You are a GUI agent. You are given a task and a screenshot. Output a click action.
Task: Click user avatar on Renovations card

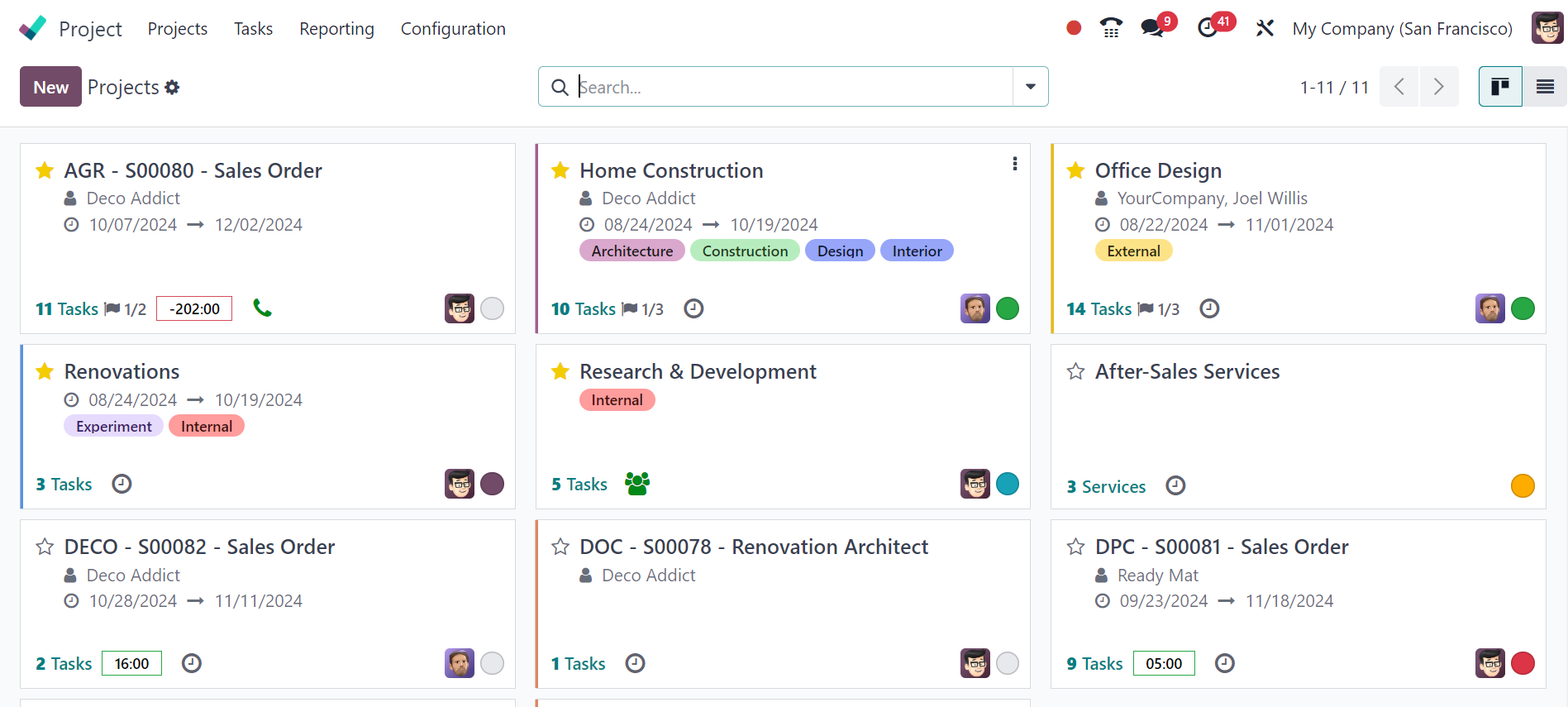tap(460, 484)
